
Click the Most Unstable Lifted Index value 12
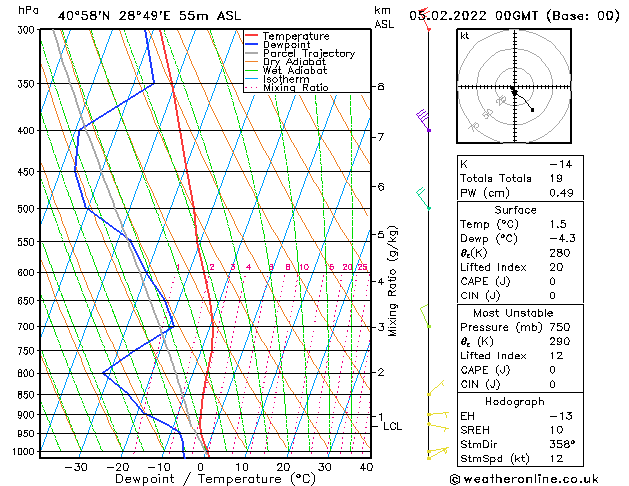556,355
